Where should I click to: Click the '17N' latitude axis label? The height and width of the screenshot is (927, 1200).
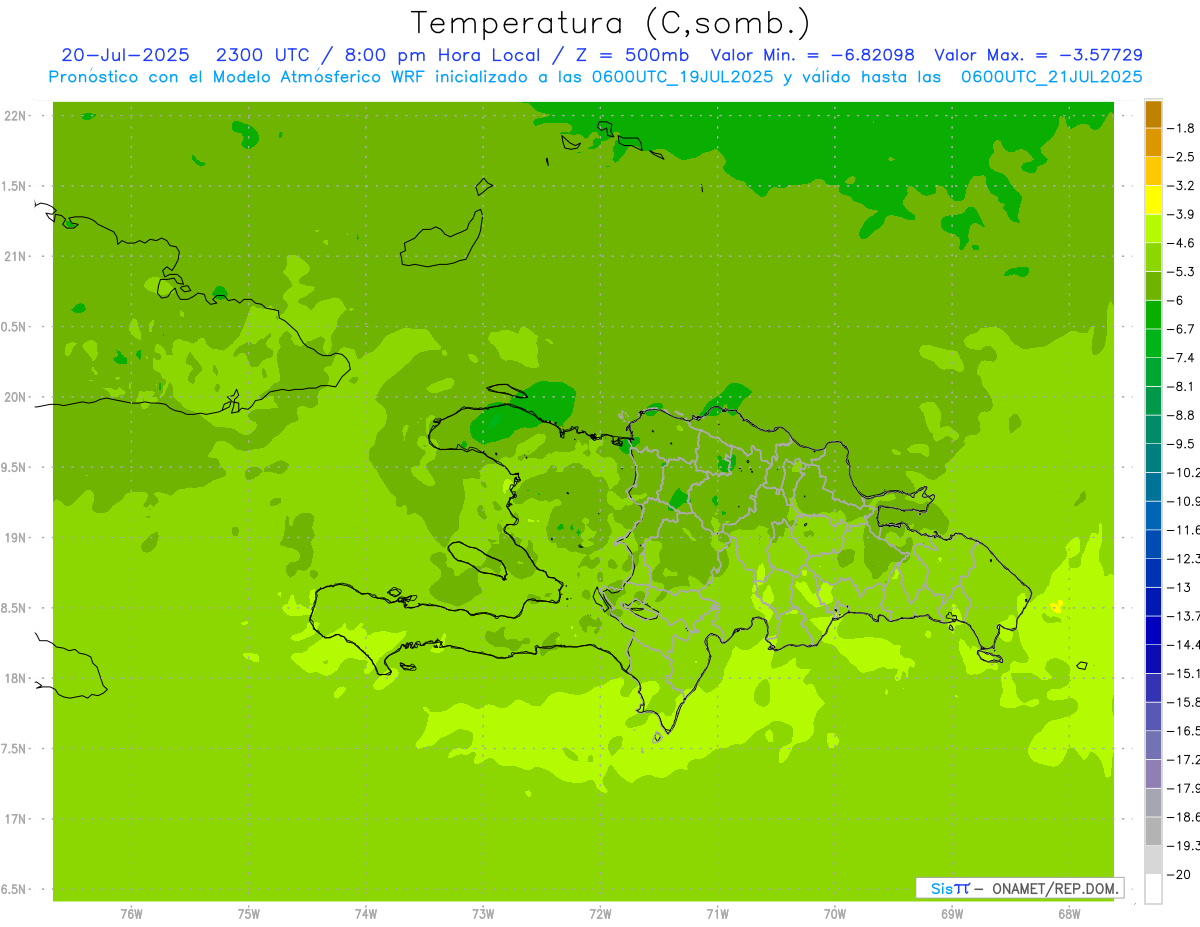[x=14, y=819]
